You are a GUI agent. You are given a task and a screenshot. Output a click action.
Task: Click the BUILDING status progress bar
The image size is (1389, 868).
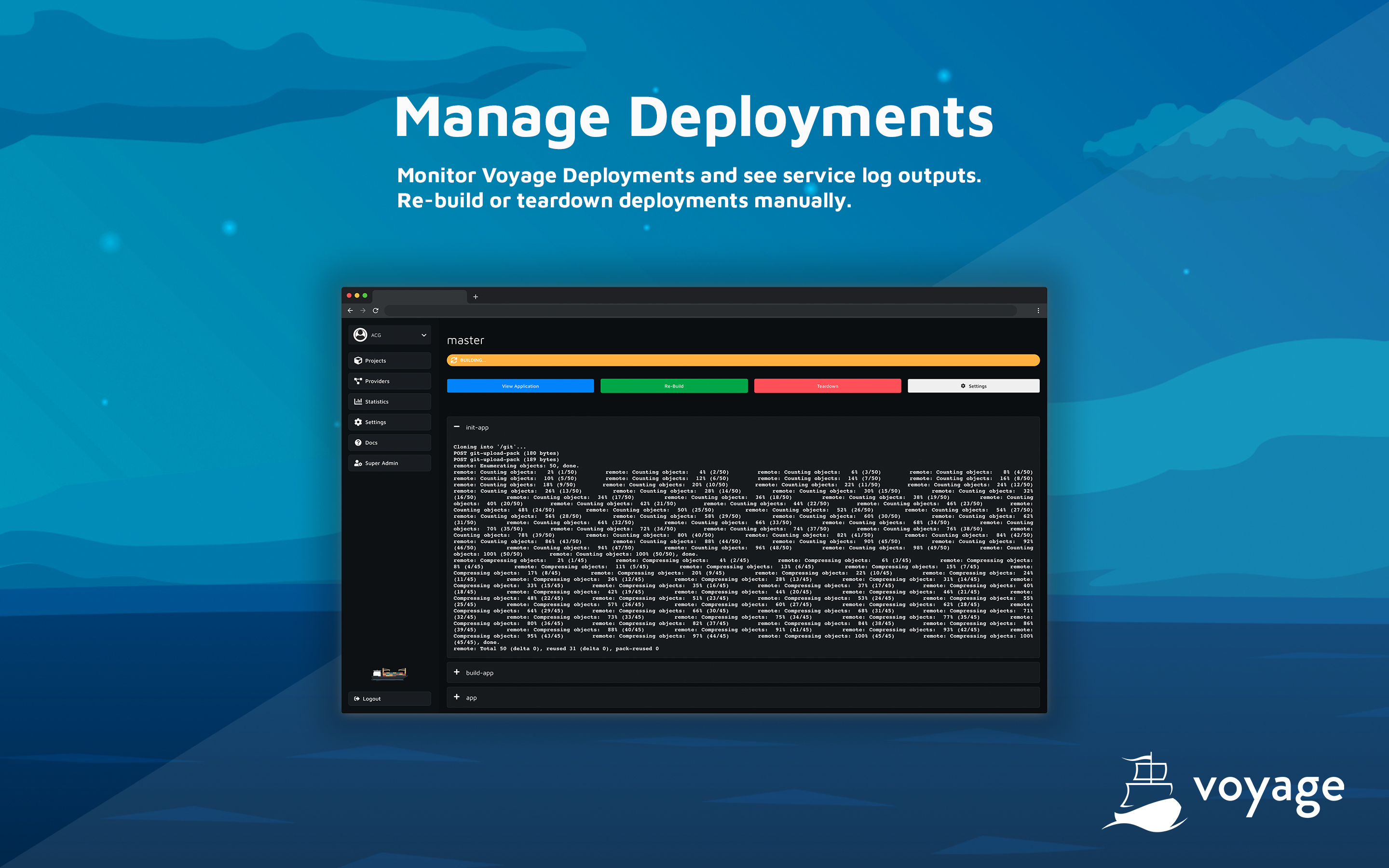[x=743, y=360]
